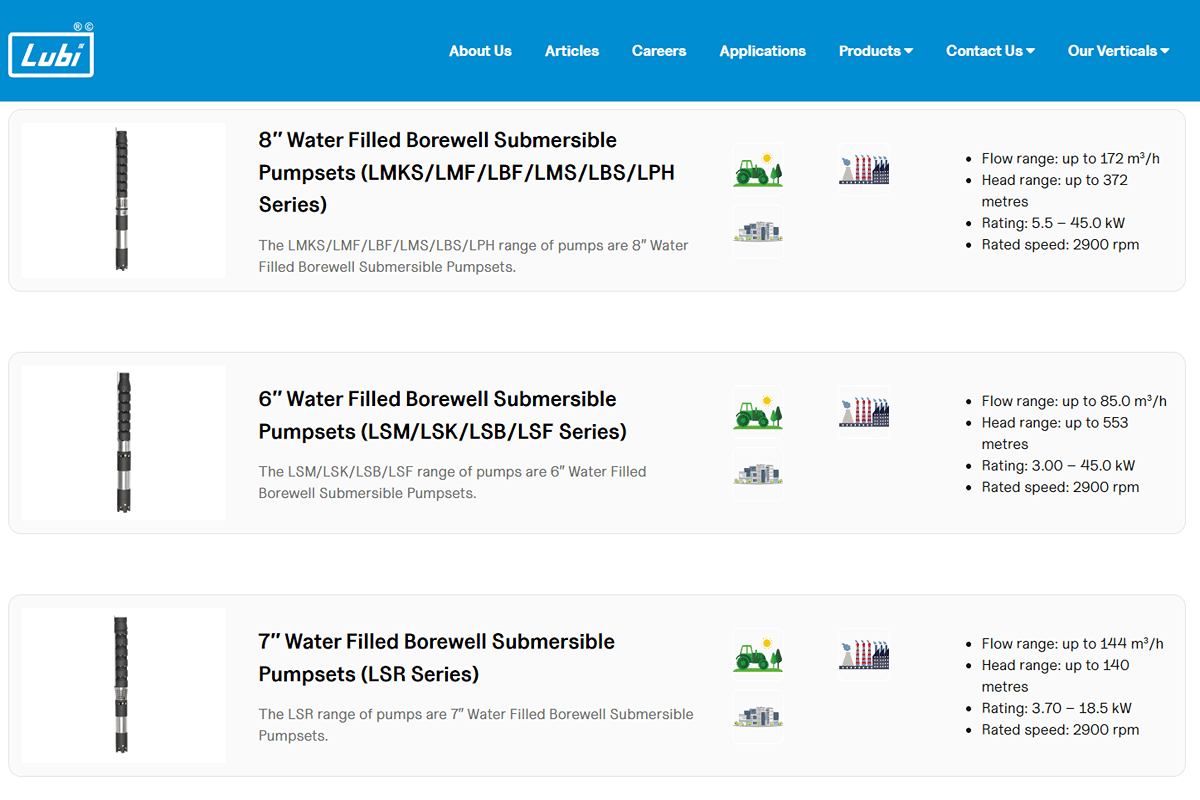
Task: Click the factory industry icon for 8″ pumpsets
Action: point(864,168)
